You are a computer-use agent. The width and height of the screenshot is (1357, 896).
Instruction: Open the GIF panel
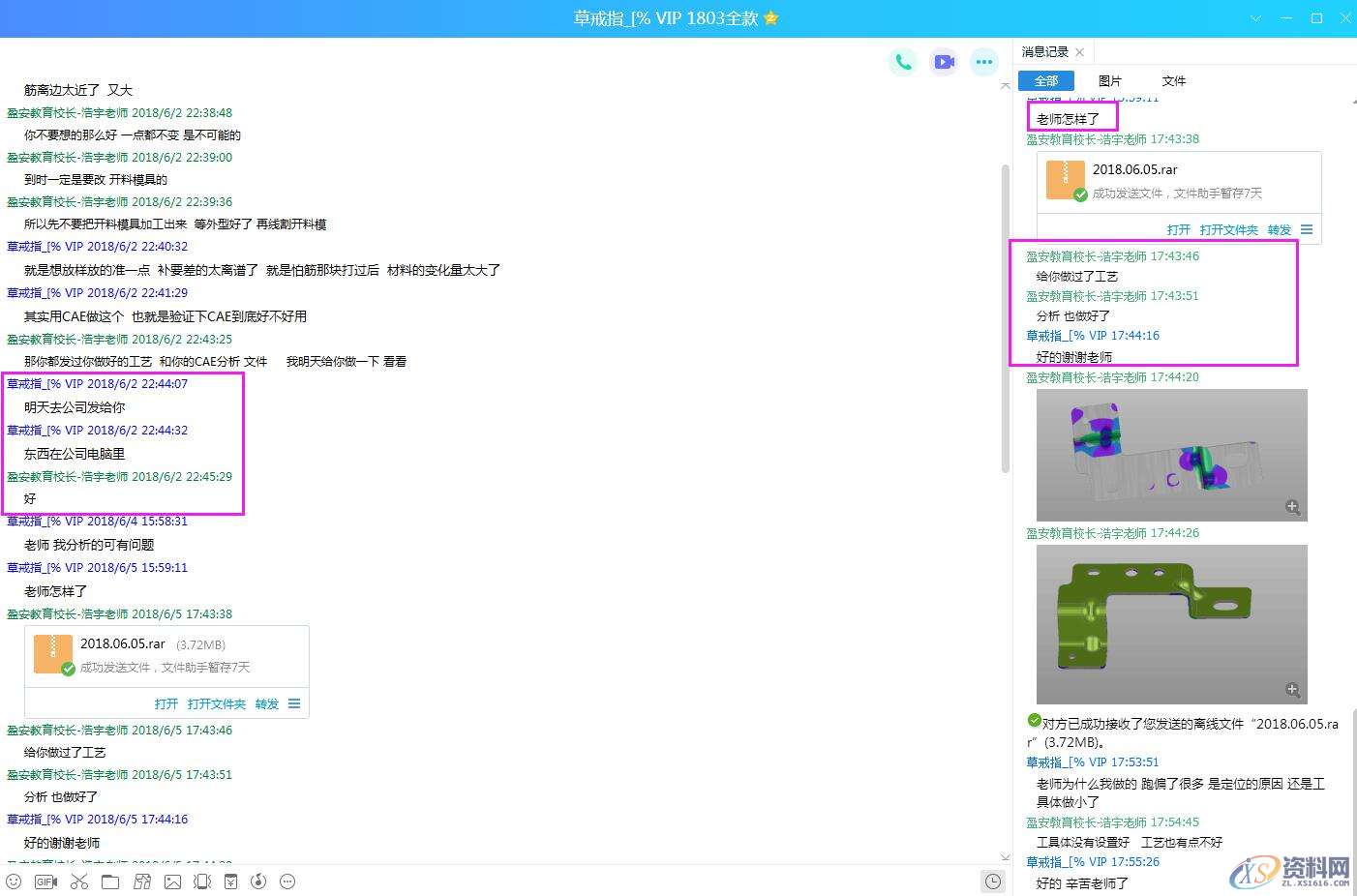[x=44, y=881]
